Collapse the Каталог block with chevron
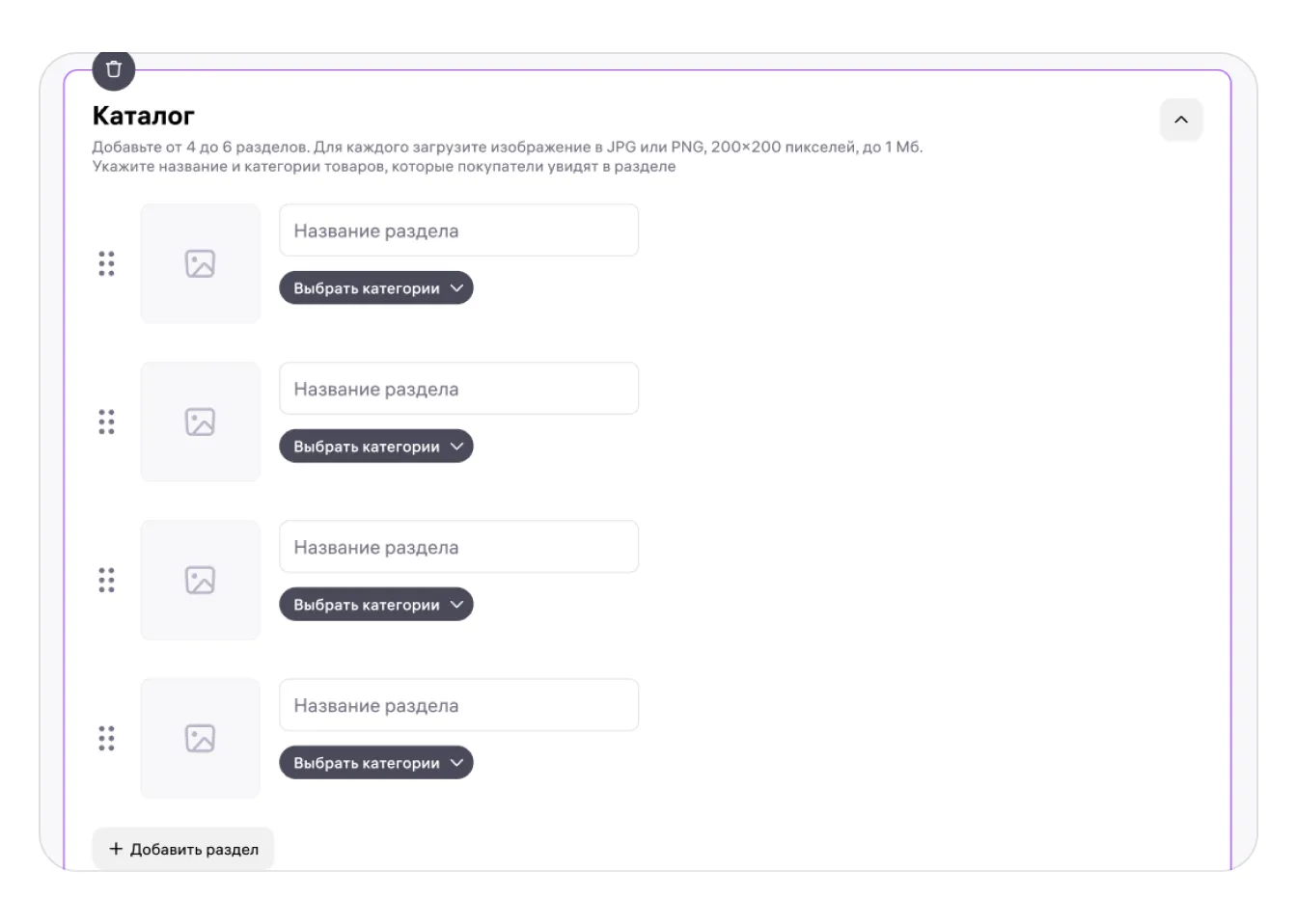This screenshot has height=924, width=1297. coord(1180,121)
